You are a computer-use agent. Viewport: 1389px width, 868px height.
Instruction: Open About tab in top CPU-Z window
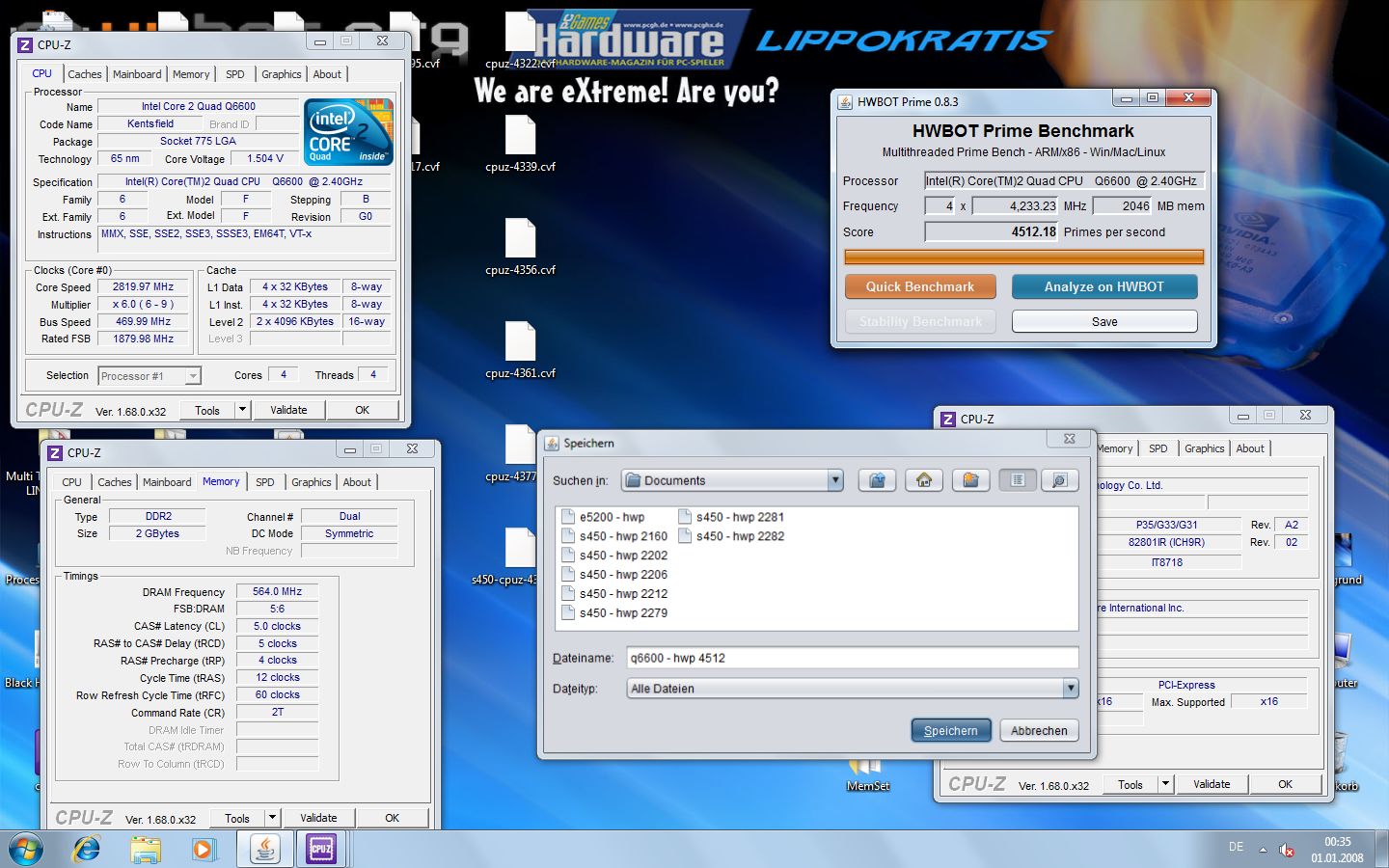(327, 74)
